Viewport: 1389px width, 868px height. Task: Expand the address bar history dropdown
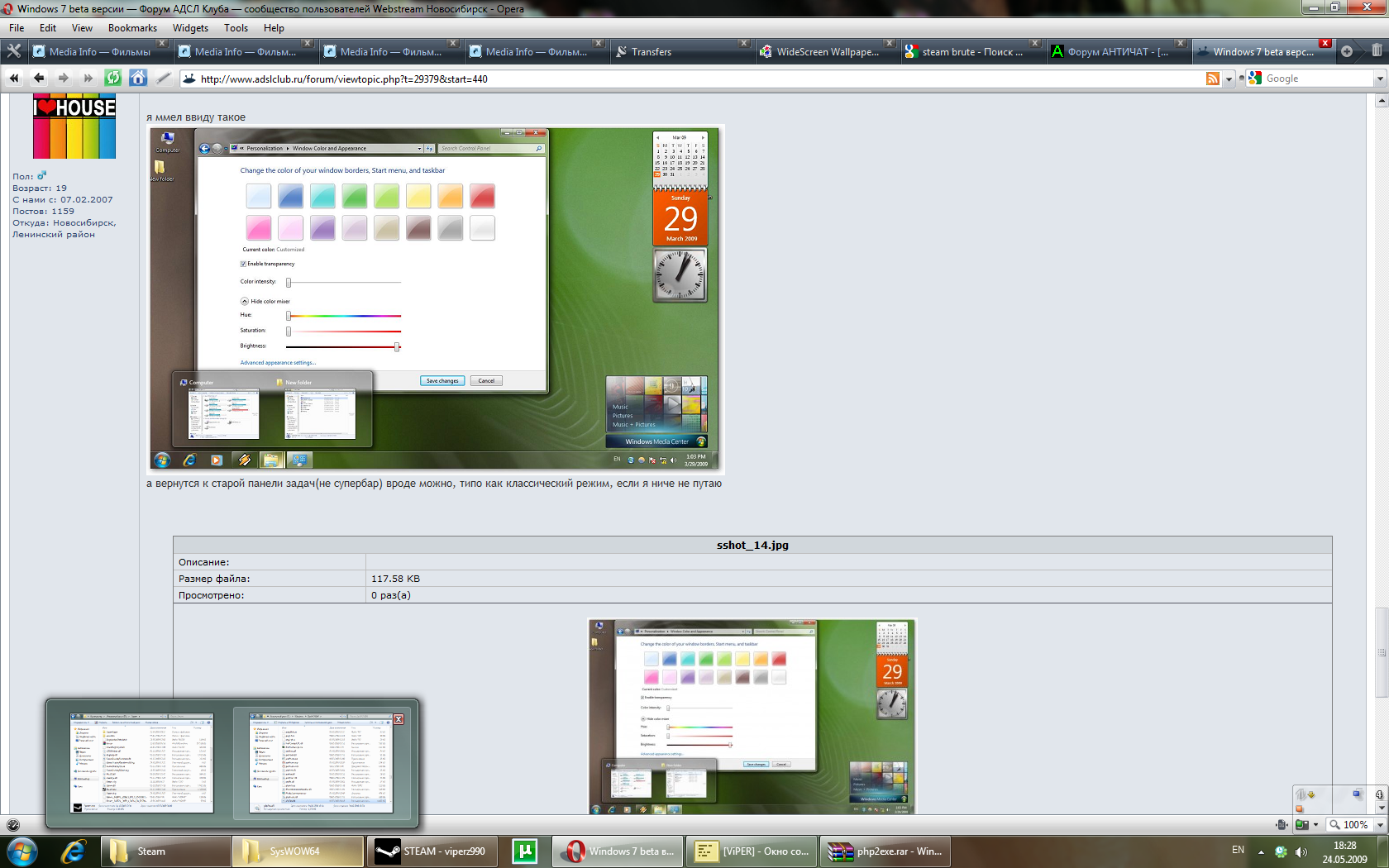click(1229, 79)
